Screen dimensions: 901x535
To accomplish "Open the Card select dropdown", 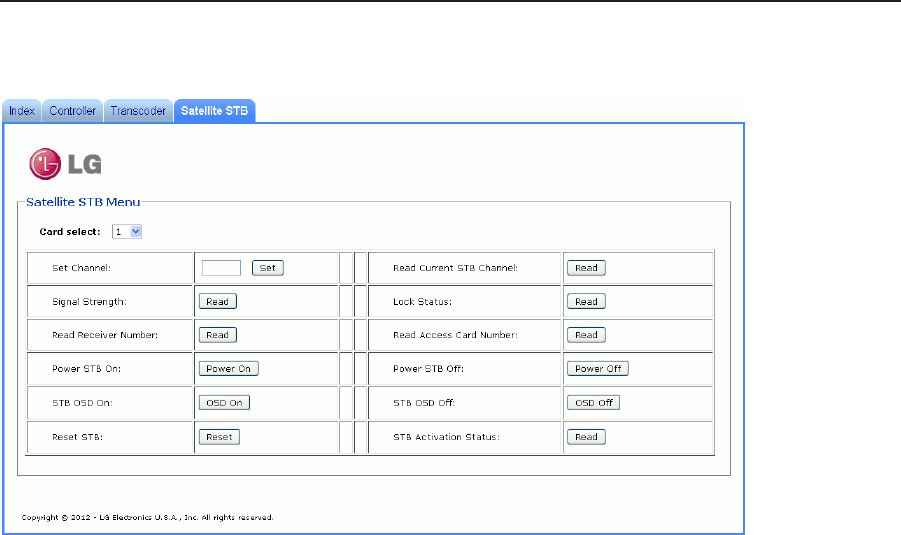I will pyautogui.click(x=127, y=231).
